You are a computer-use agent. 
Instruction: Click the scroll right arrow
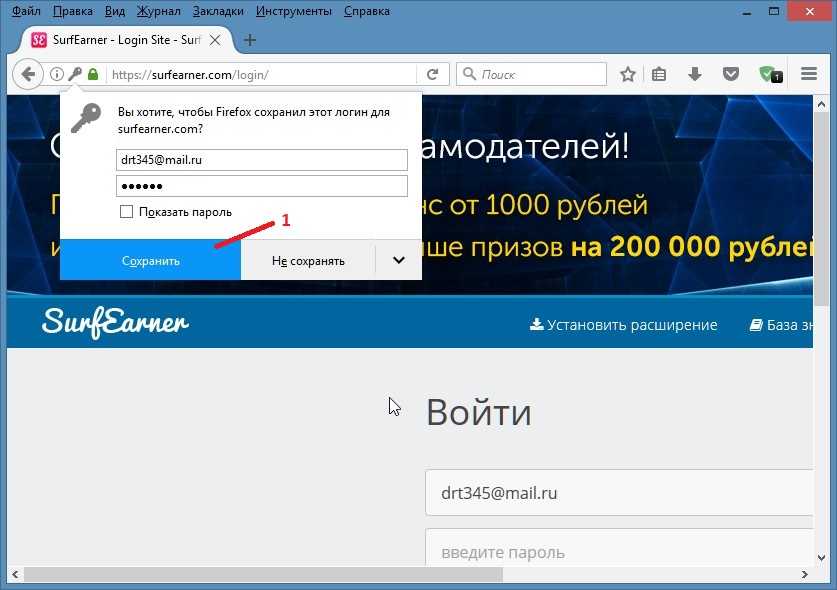pyautogui.click(x=804, y=575)
